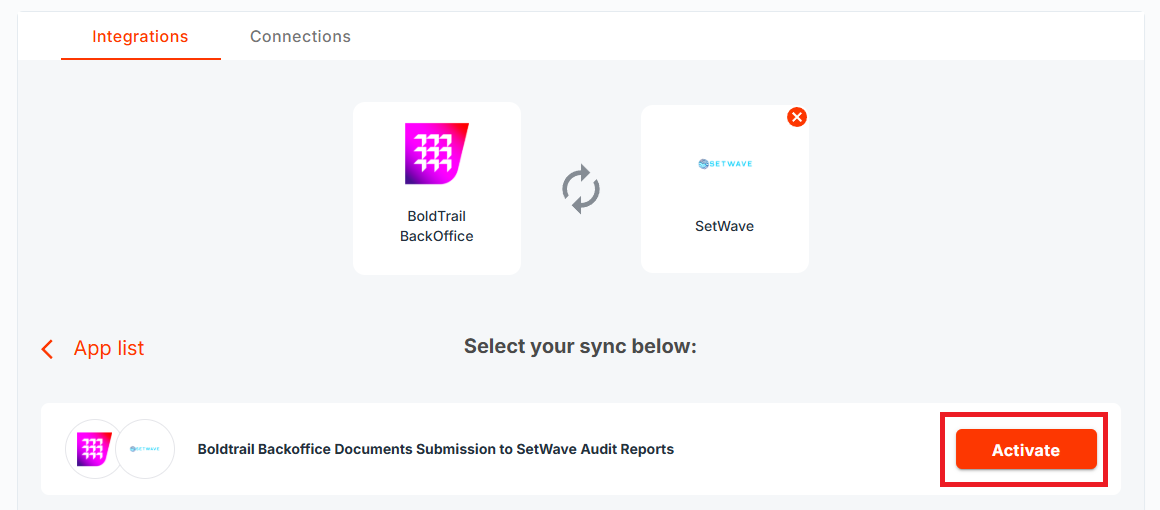Click the BoldTrail BackOffice logo in the top card
Viewport: 1160px width, 510px height.
pyautogui.click(x=437, y=154)
